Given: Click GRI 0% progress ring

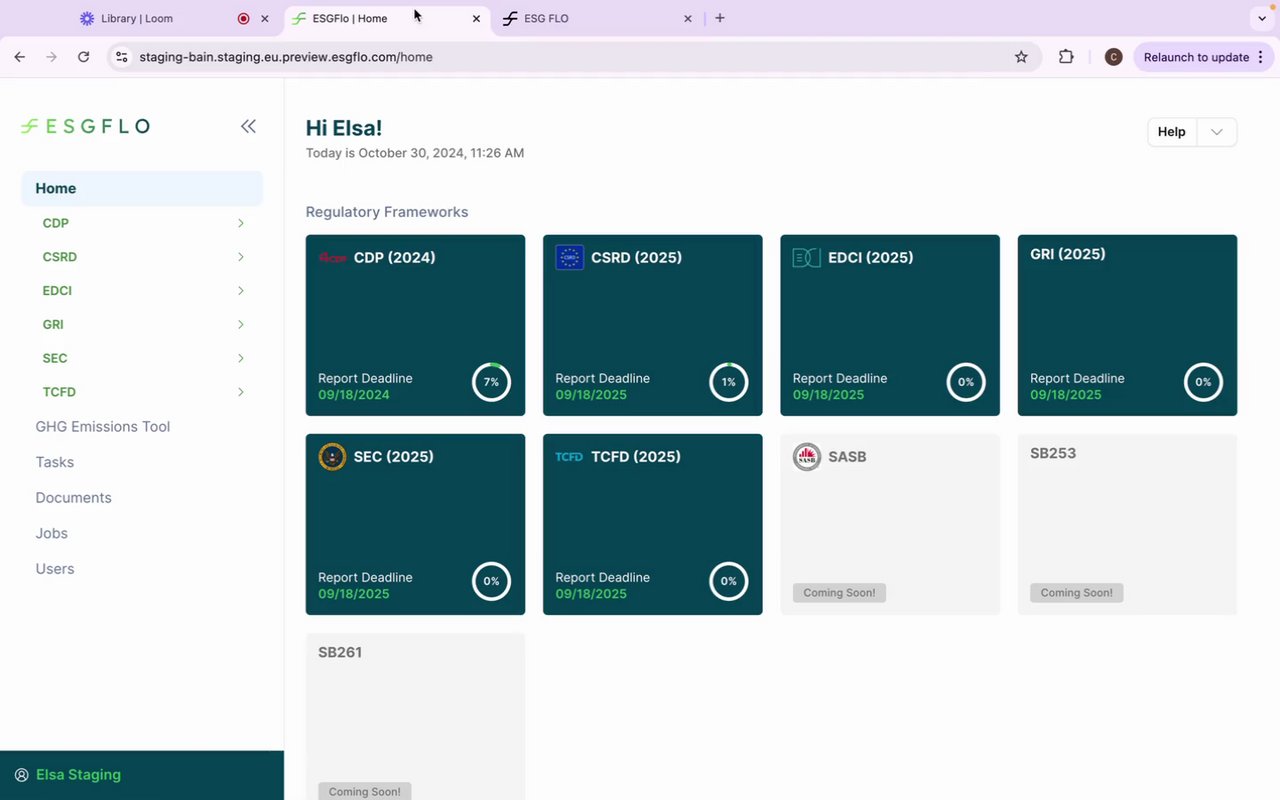Looking at the screenshot, I should coord(1203,382).
